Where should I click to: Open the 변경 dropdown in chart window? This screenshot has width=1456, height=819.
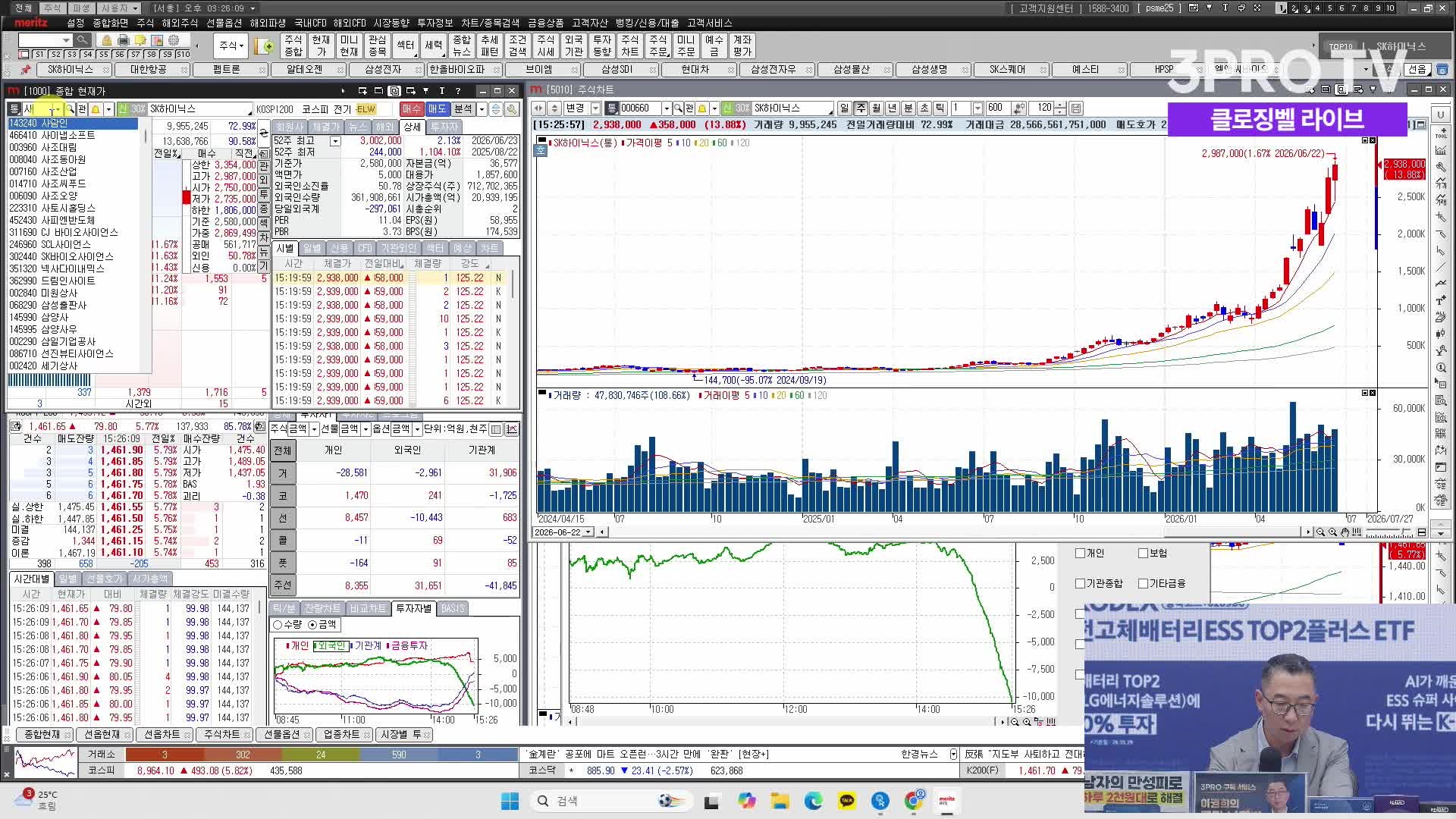(x=595, y=108)
